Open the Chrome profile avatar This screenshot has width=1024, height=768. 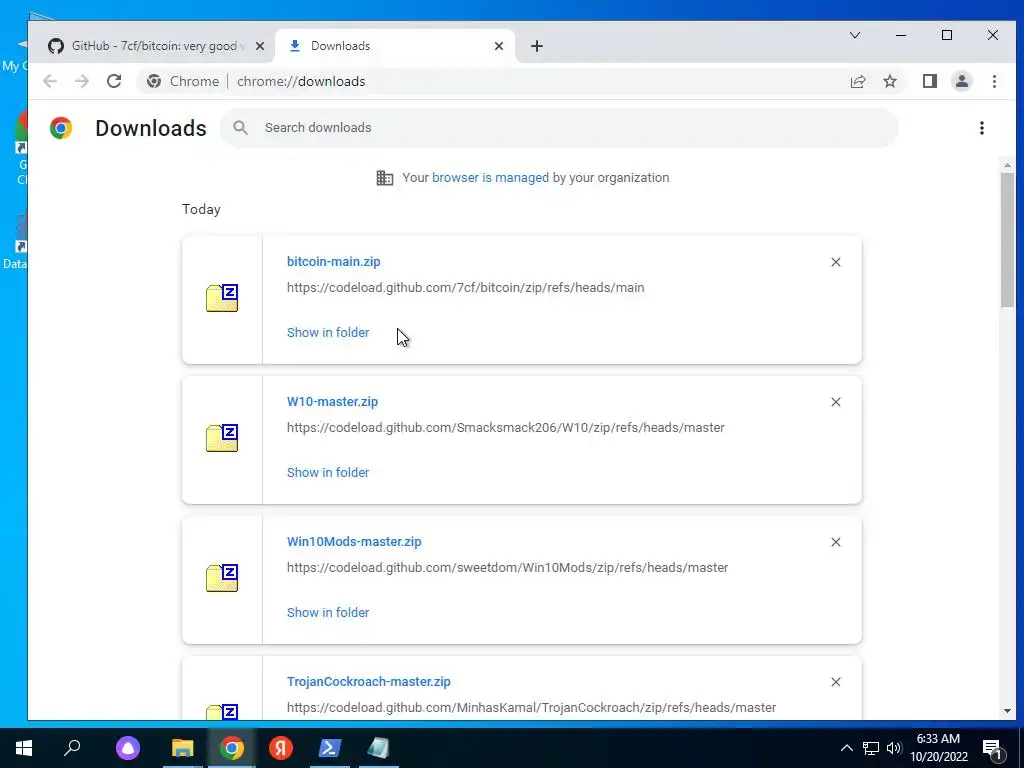[x=961, y=81]
